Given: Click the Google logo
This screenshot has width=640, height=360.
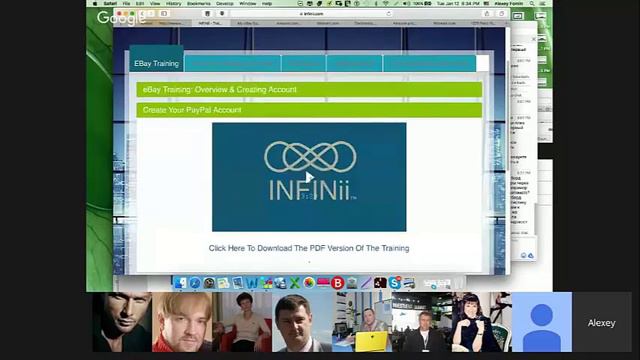Looking at the screenshot, I should [121, 18].
